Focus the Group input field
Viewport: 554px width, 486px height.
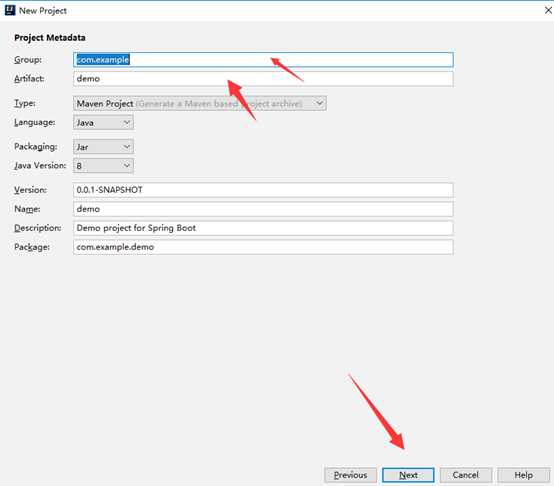[x=263, y=60]
